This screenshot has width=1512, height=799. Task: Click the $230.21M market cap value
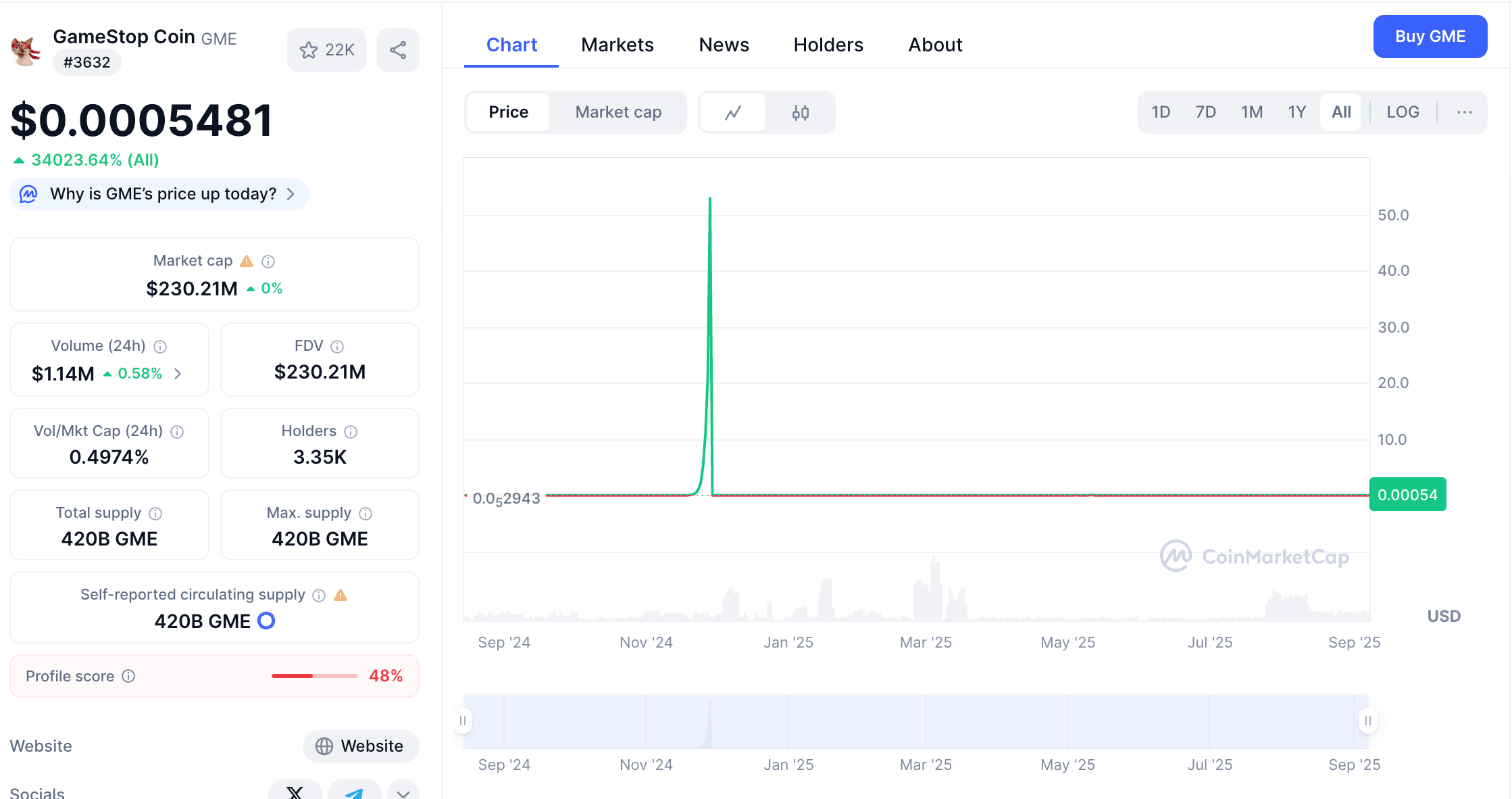(192, 289)
